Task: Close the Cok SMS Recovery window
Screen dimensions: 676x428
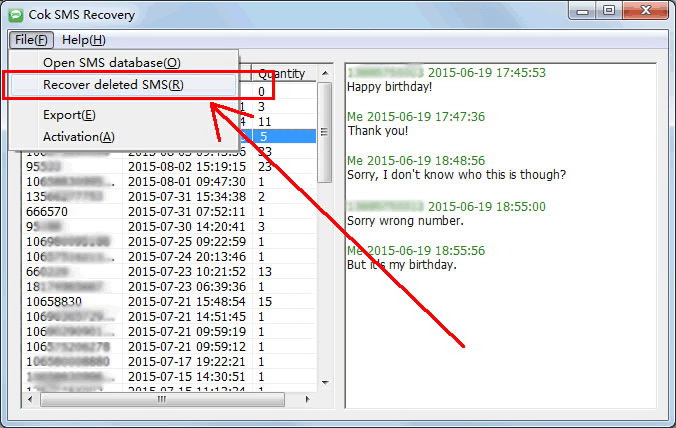Action: (x=645, y=11)
